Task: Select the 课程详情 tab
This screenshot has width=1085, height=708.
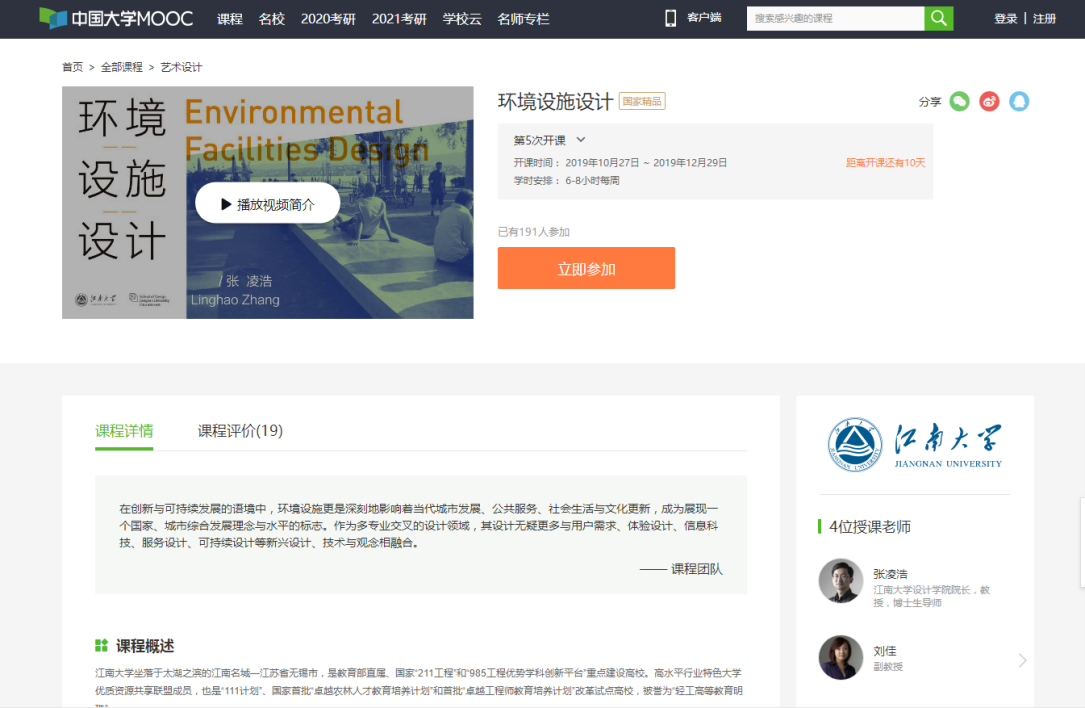Action: pyautogui.click(x=124, y=431)
